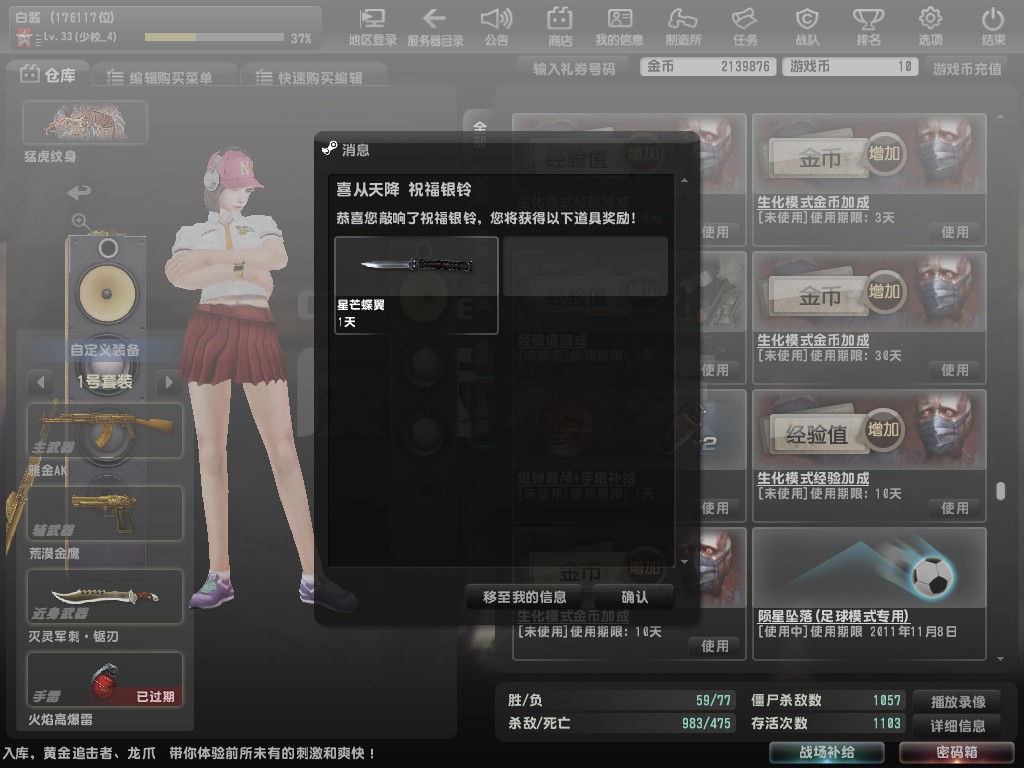
Task: Switch to next equipment set arrow
Action: tap(169, 381)
